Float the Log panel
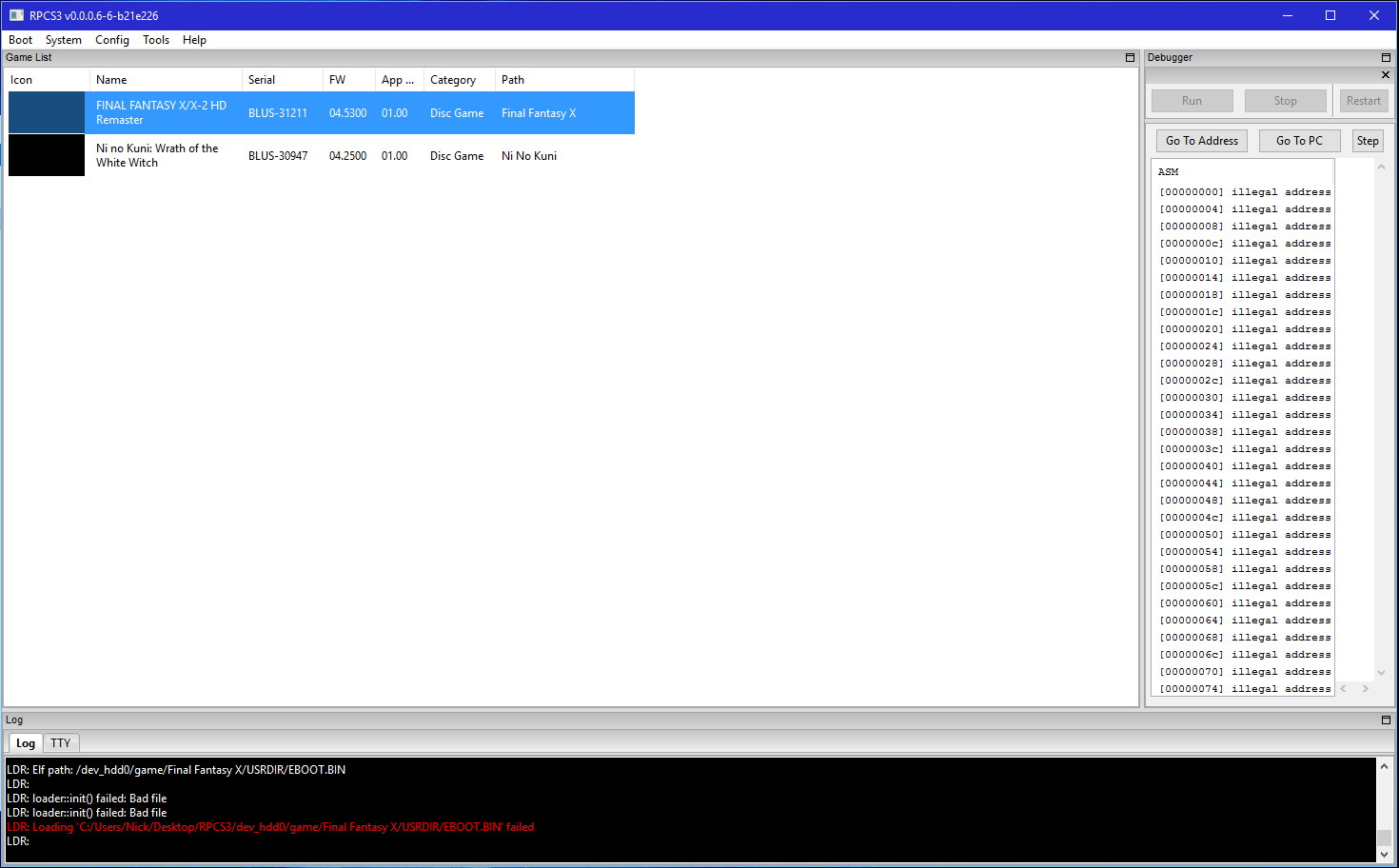The height and width of the screenshot is (868, 1399). (x=1386, y=720)
